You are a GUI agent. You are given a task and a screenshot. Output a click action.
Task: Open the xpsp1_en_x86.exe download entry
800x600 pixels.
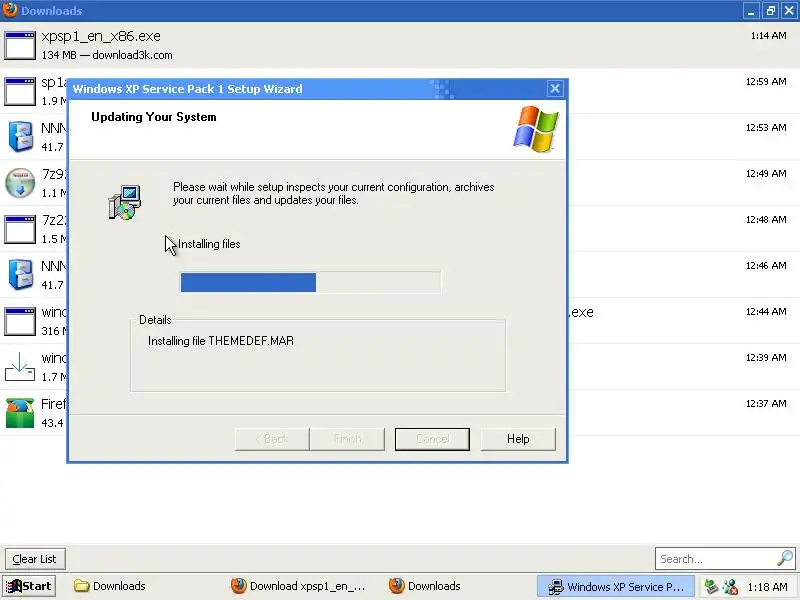click(x=400, y=45)
